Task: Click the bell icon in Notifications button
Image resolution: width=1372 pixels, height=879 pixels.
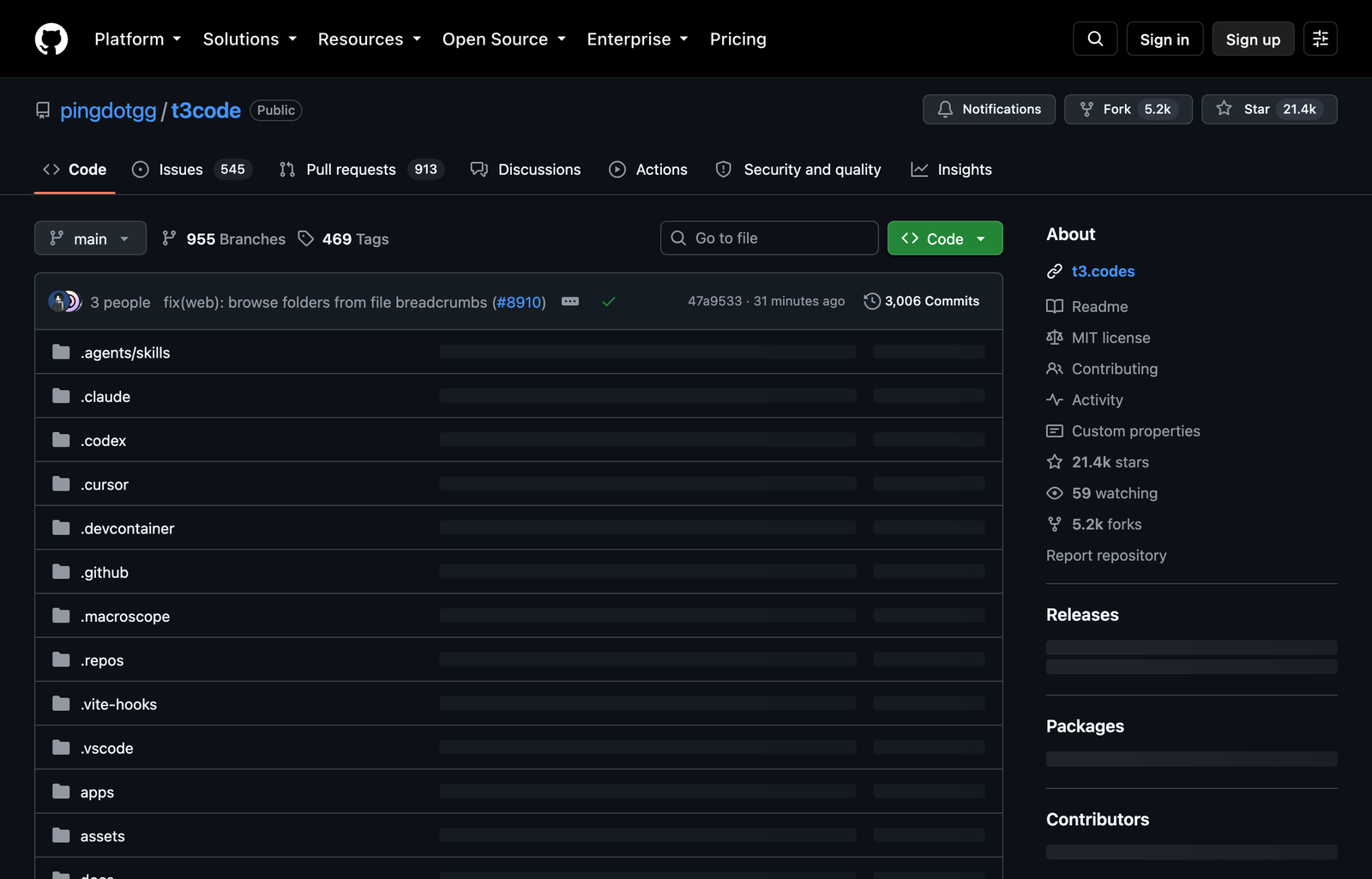Action: tap(945, 109)
